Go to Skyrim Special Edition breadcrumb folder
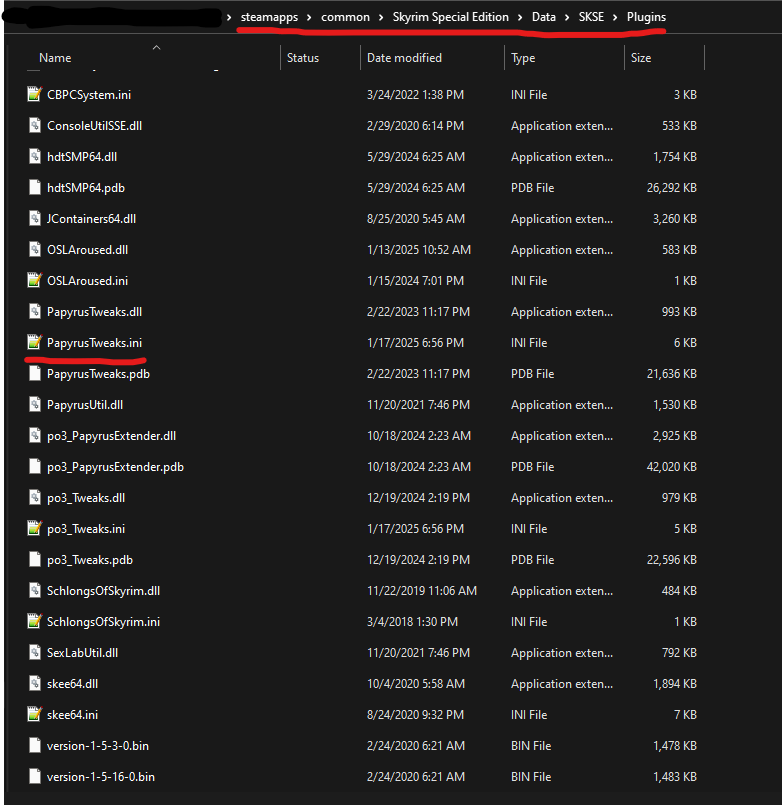This screenshot has height=805, width=782. point(450,17)
